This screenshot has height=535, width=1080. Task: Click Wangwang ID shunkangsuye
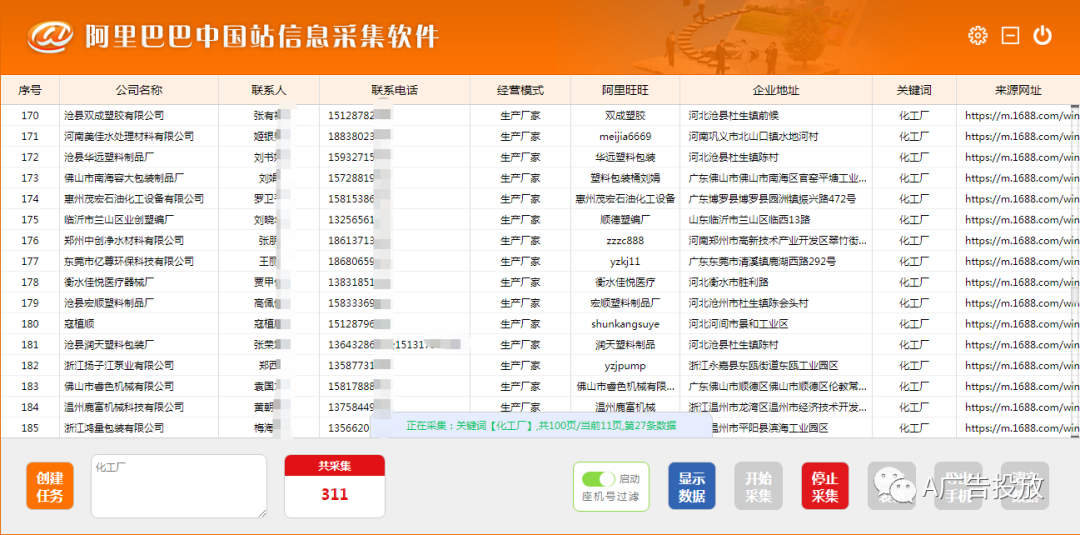[625, 324]
